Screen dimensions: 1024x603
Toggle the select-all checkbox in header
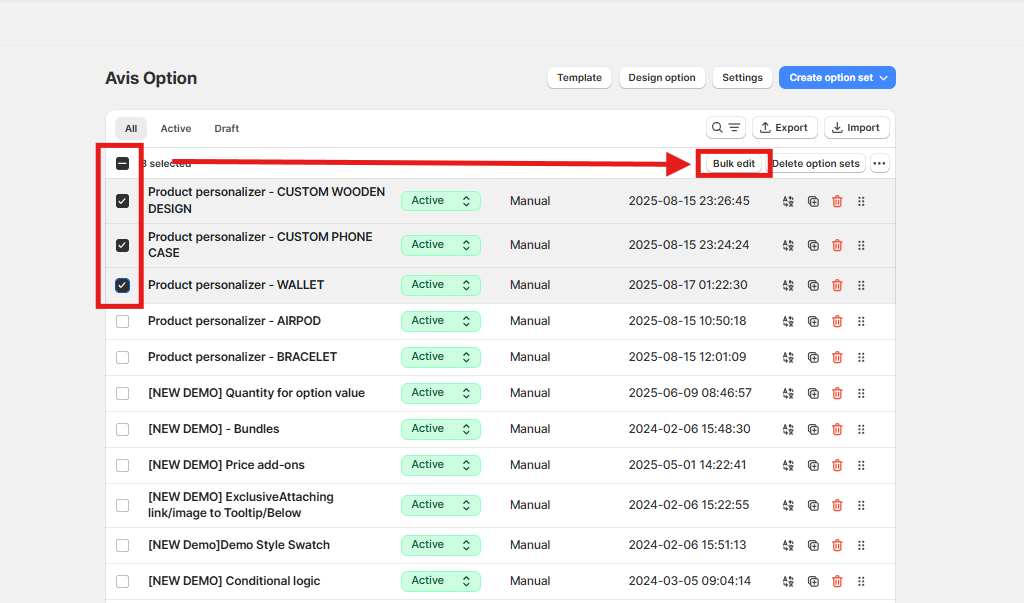[122, 164]
